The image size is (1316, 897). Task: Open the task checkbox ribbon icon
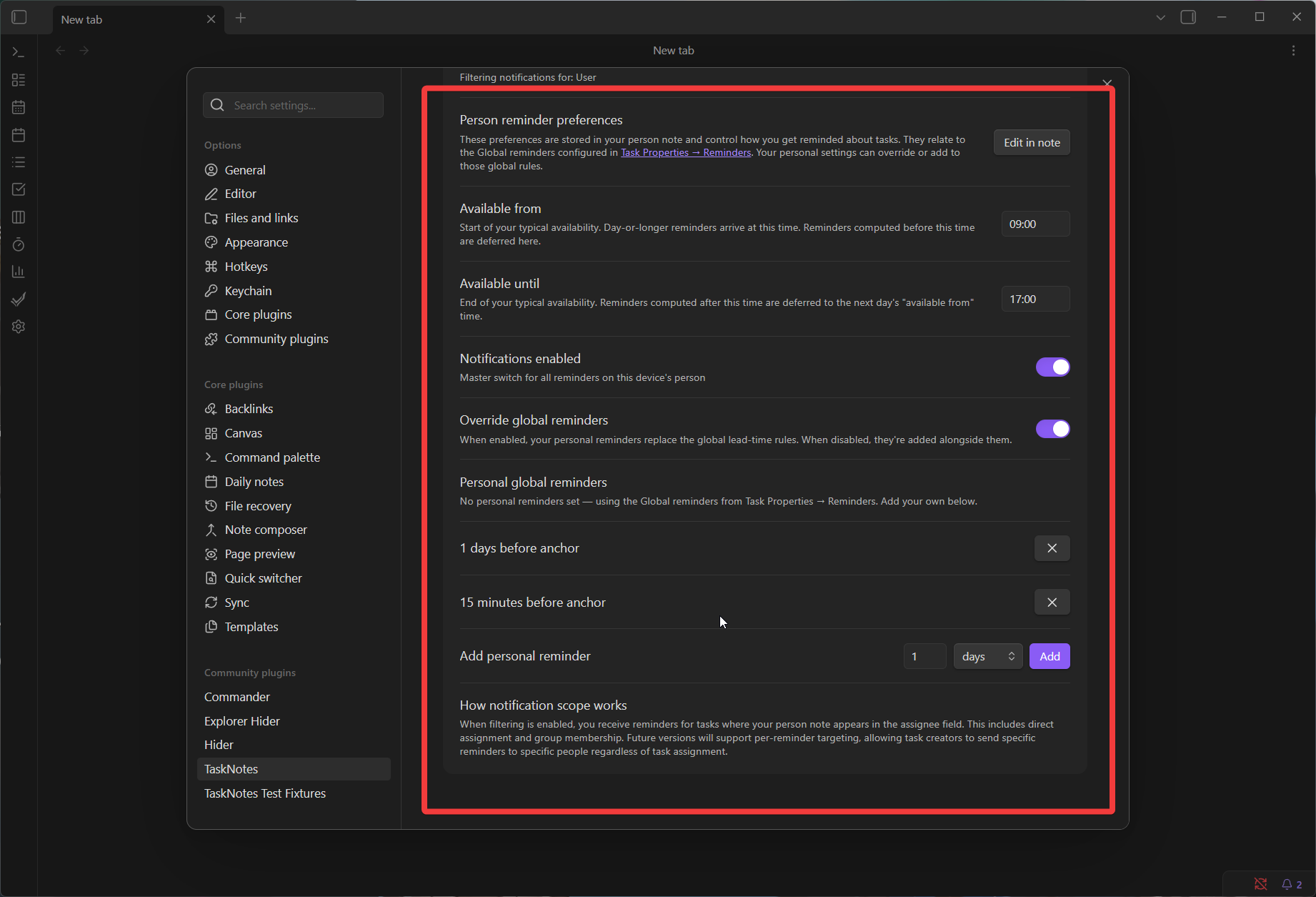click(x=18, y=189)
